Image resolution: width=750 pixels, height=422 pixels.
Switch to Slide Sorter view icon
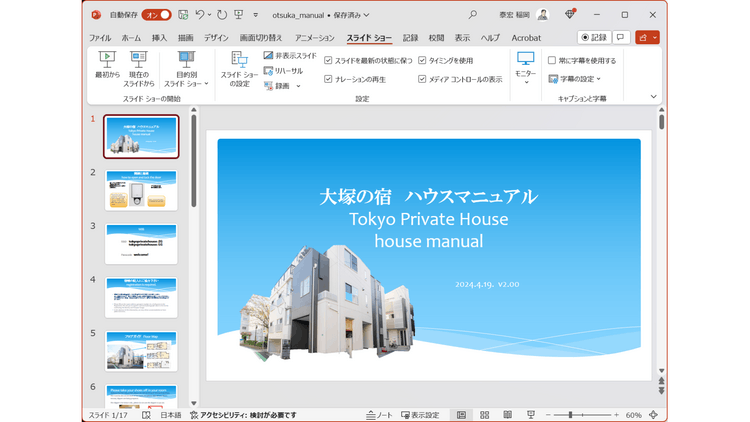click(485, 415)
